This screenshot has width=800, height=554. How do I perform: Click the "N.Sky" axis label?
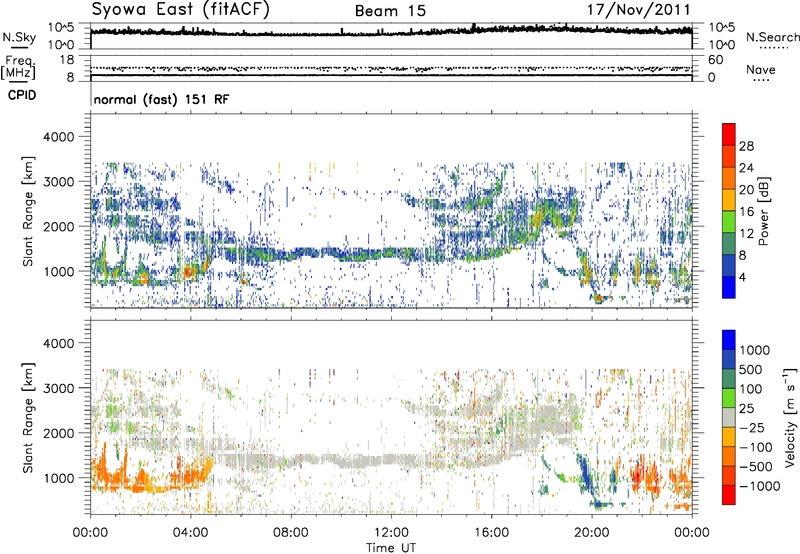(19, 37)
